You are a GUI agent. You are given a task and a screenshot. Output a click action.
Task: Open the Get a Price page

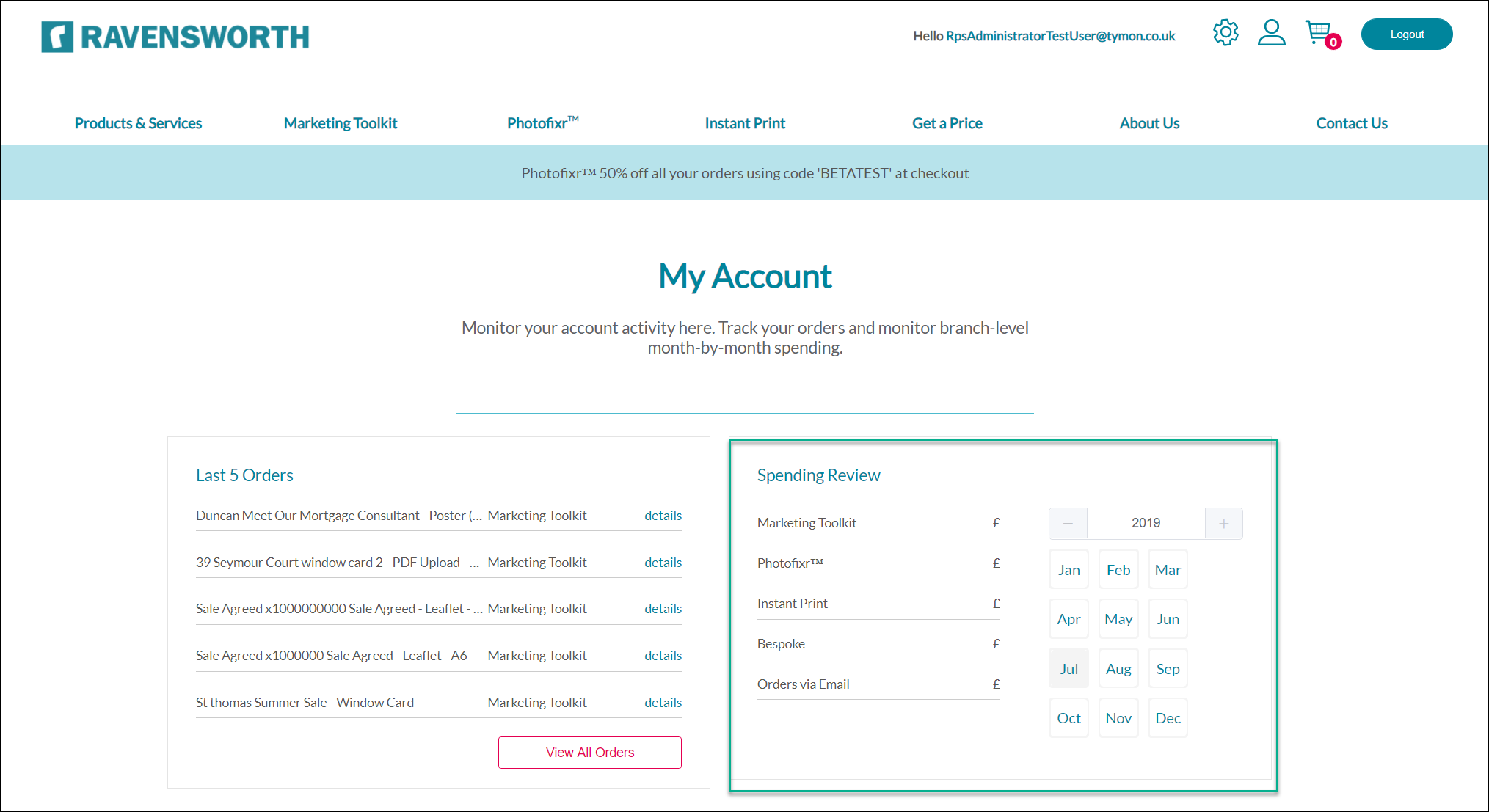tap(947, 123)
